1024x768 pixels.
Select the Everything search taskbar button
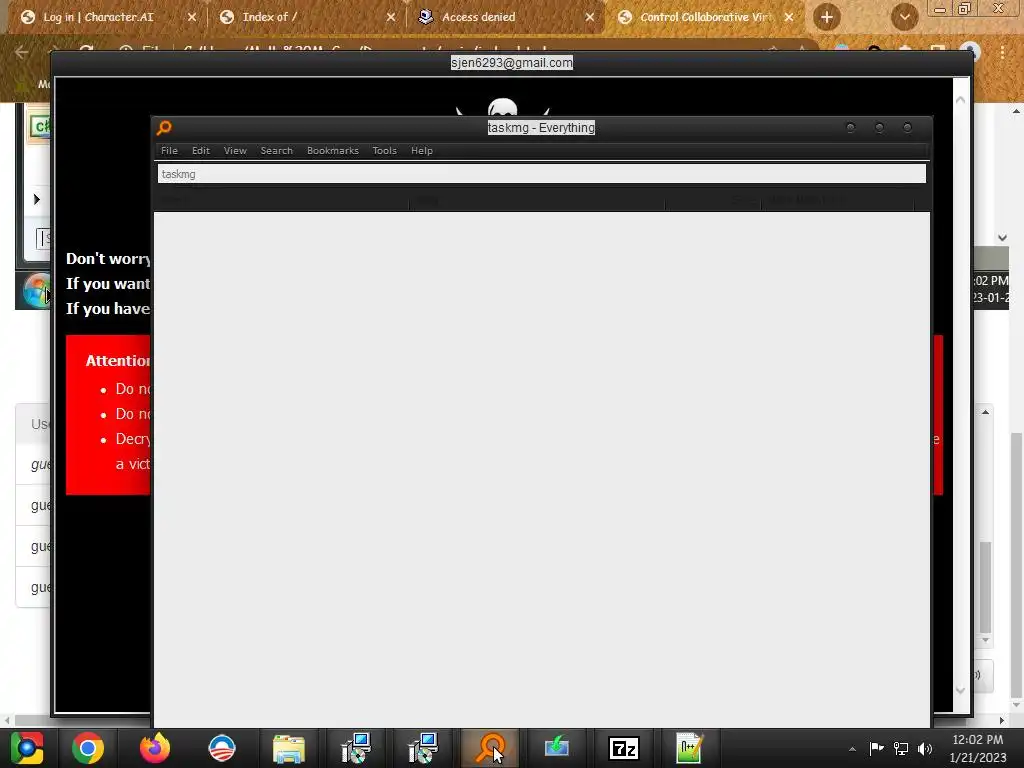pyautogui.click(x=490, y=748)
